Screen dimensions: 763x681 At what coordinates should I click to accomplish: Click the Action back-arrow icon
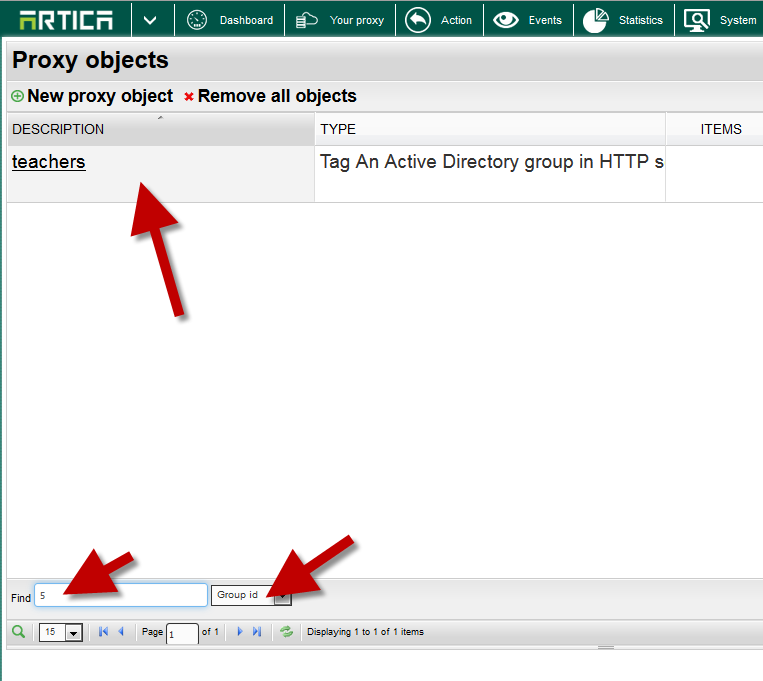pyautogui.click(x=418, y=20)
